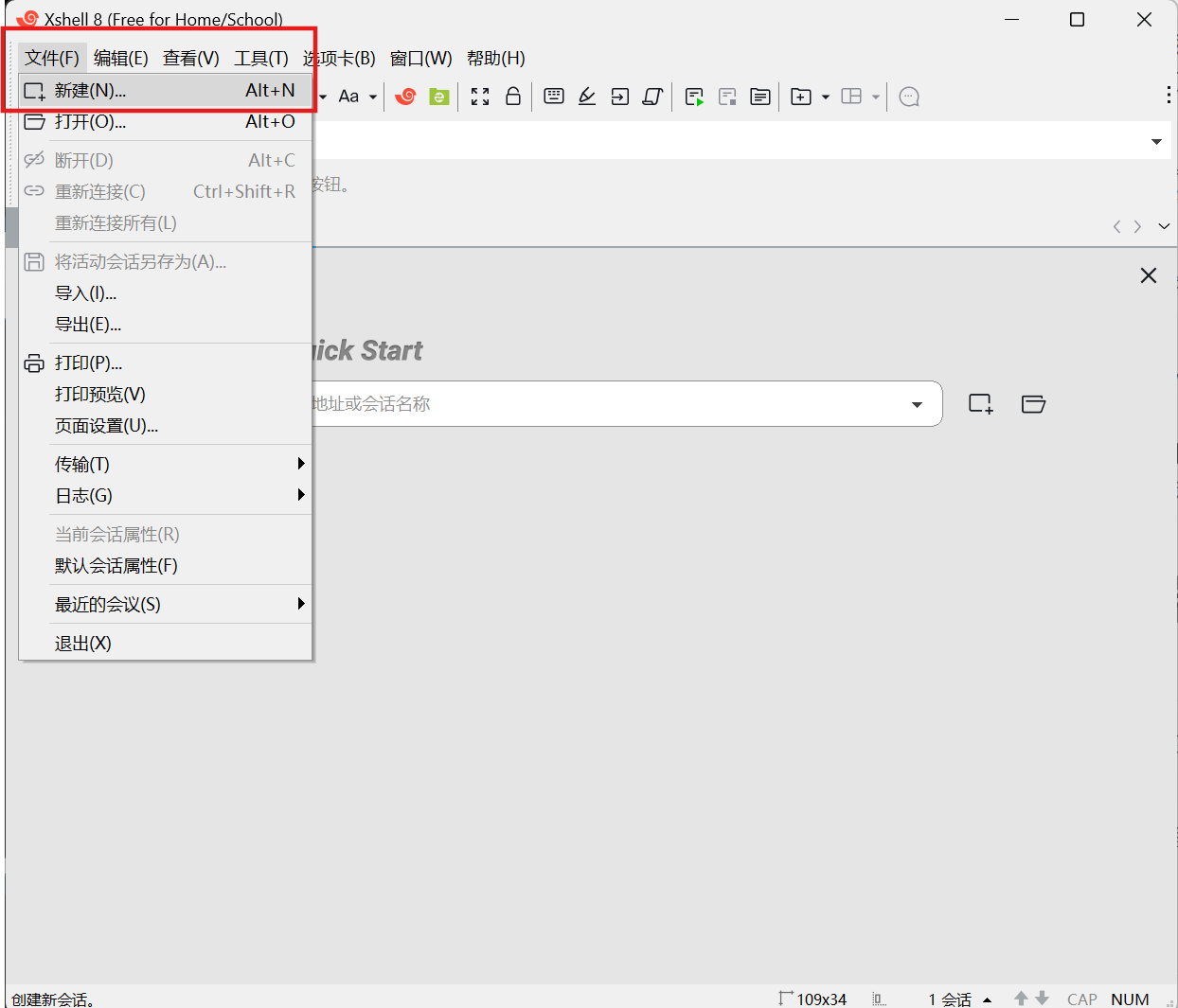Image resolution: width=1178 pixels, height=1008 pixels.
Task: Click the script scroll icon
Action: pos(652,97)
